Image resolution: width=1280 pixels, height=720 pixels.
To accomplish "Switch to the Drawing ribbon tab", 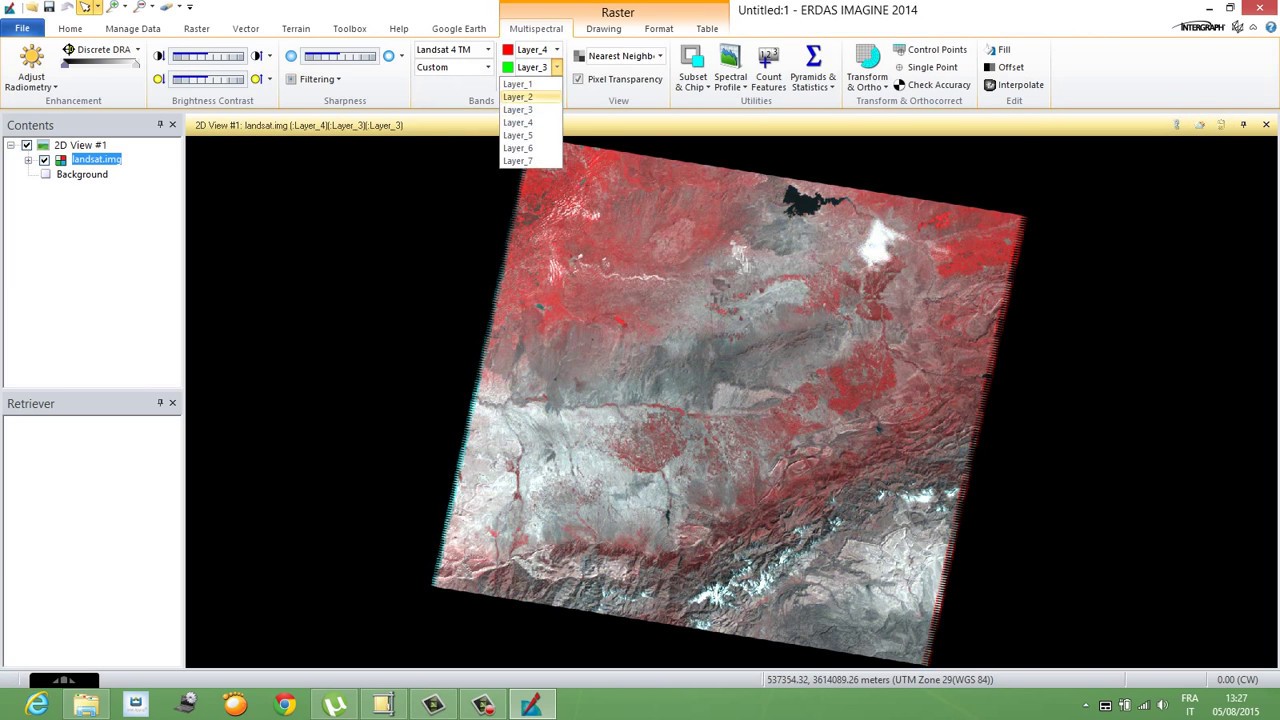I will [603, 29].
